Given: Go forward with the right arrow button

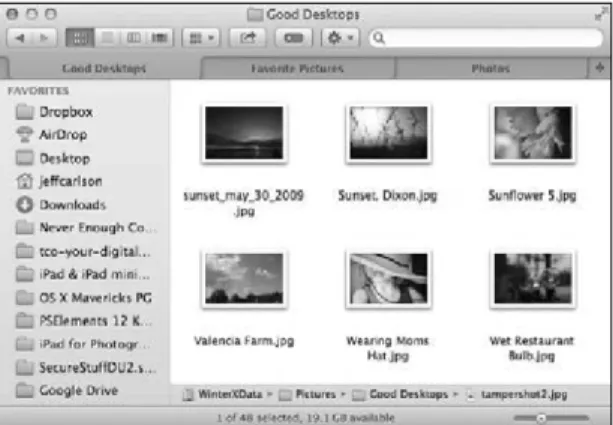Looking at the screenshot, I should (45, 38).
